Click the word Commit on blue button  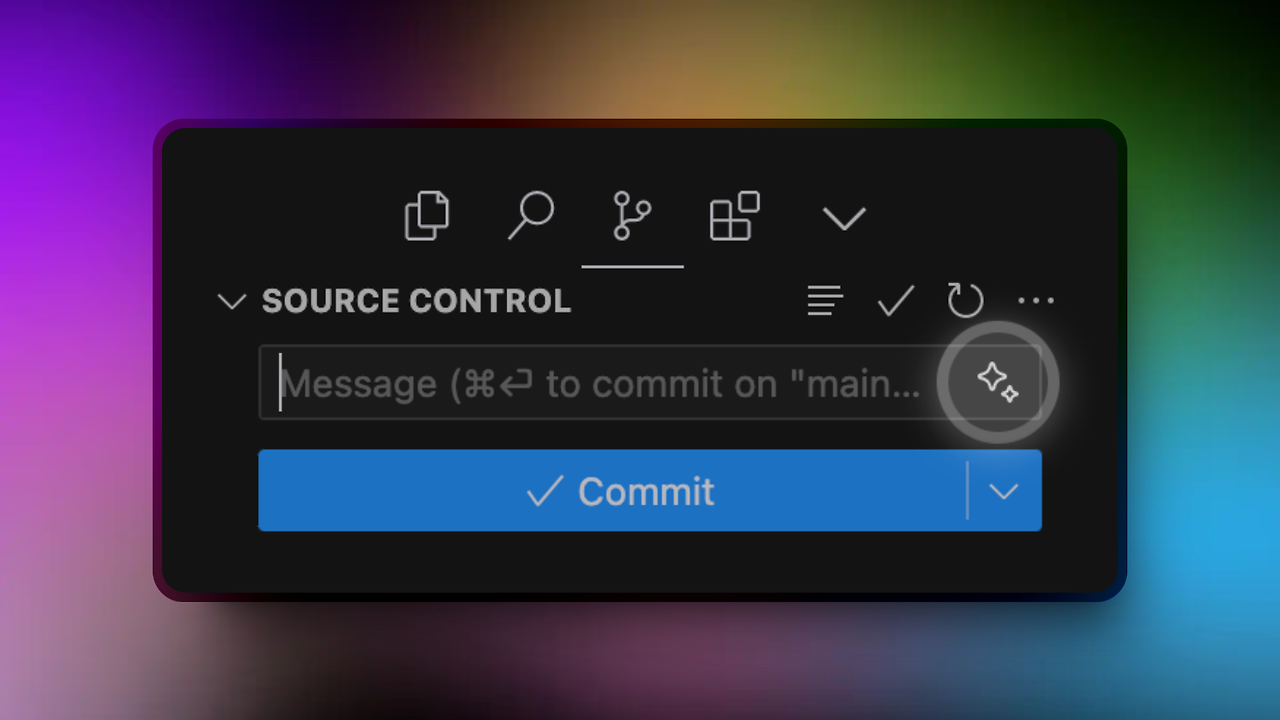(x=646, y=491)
